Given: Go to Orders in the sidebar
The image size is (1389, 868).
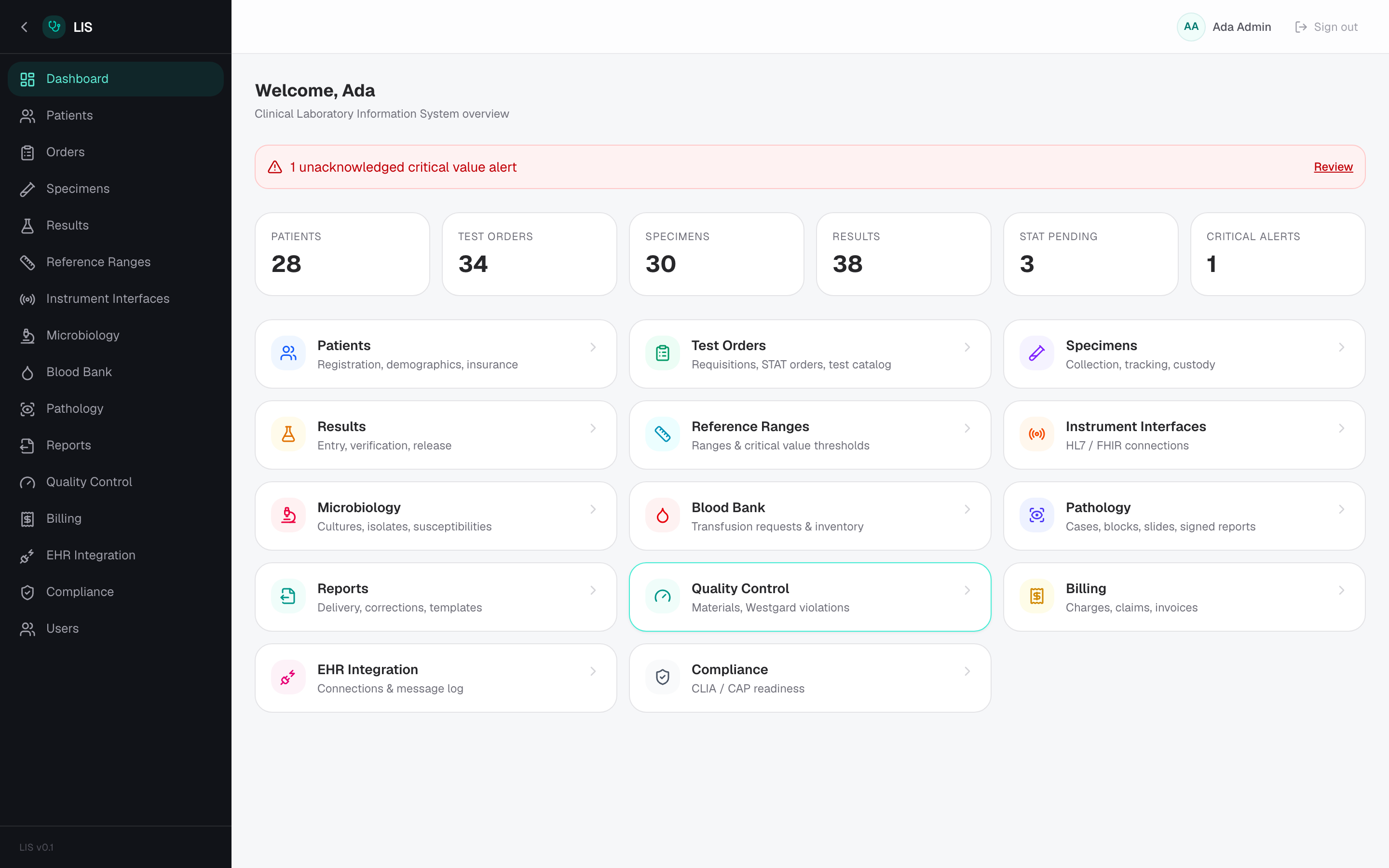Looking at the screenshot, I should (115, 152).
